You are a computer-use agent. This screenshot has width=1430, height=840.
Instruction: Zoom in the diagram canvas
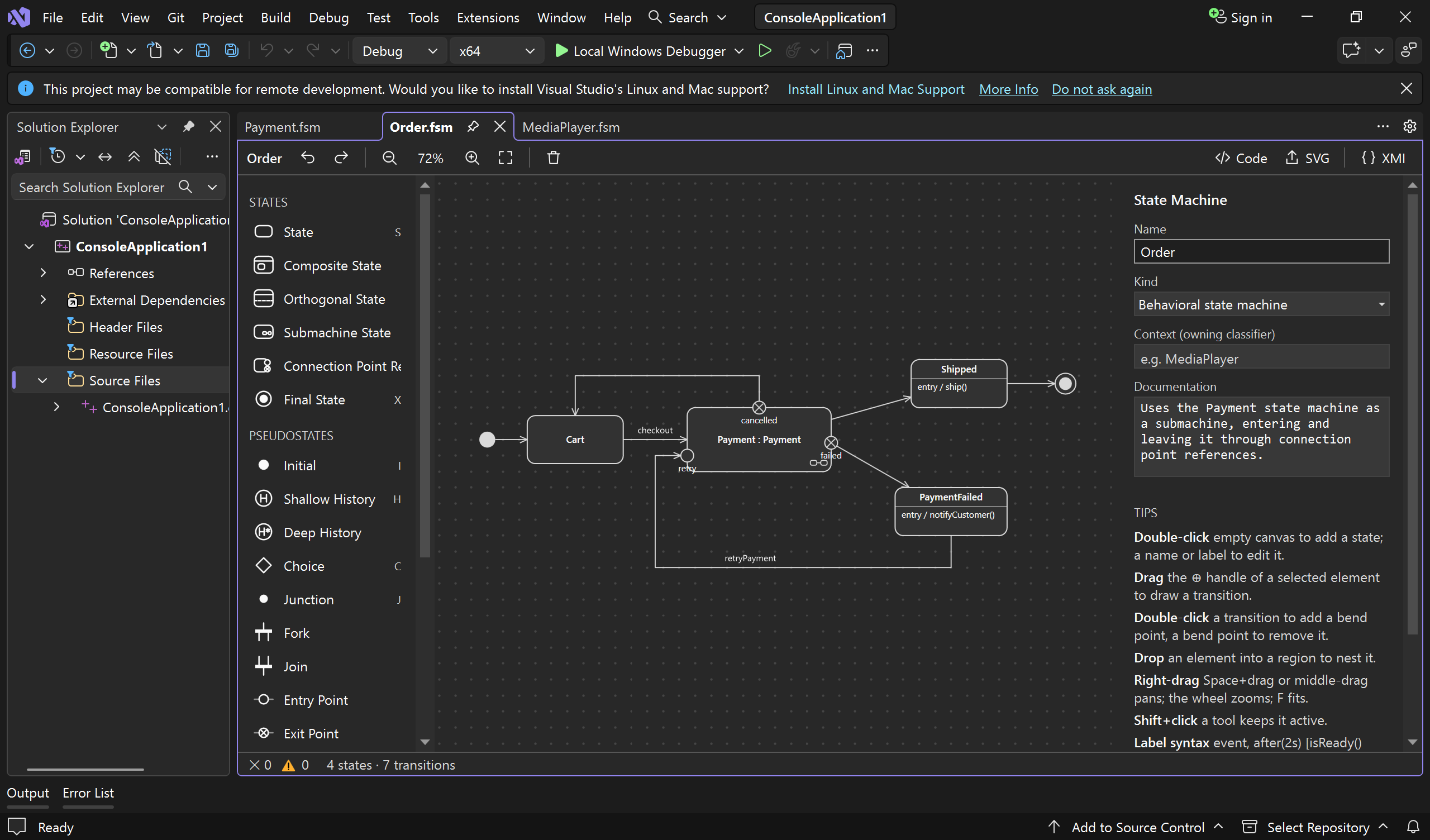pos(472,158)
